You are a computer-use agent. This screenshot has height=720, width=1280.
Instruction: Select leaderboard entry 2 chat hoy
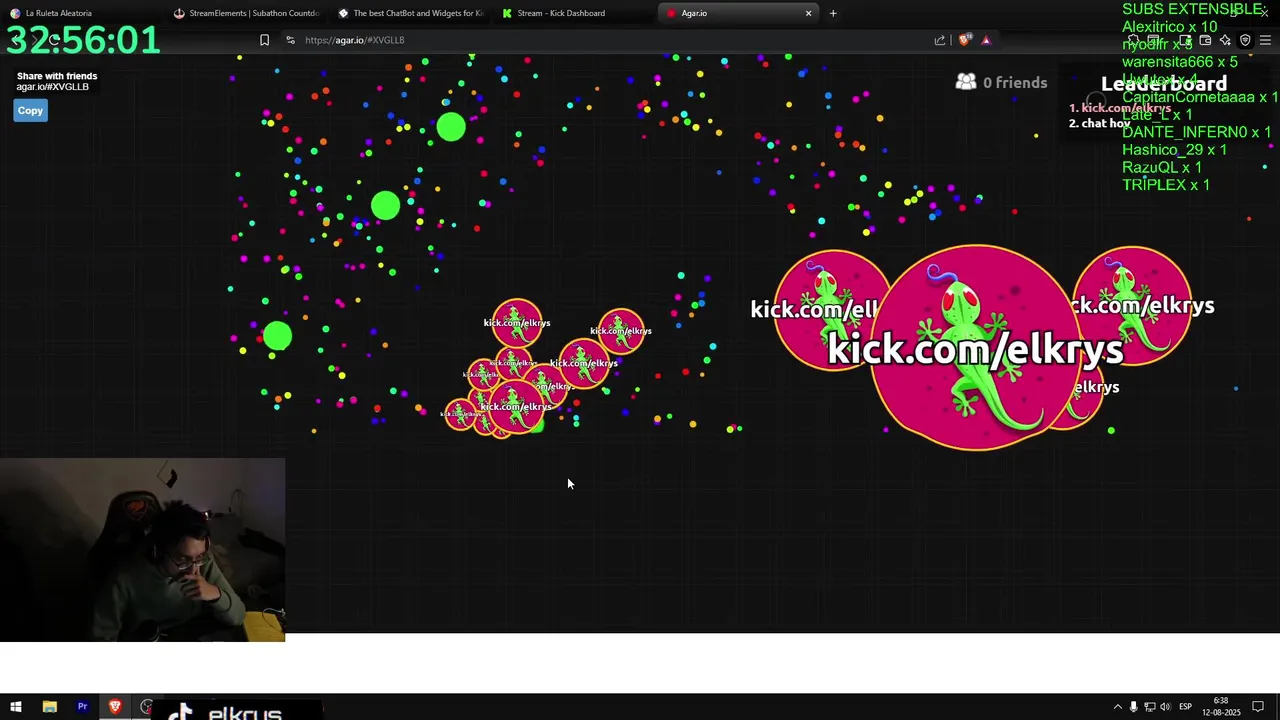(1099, 124)
